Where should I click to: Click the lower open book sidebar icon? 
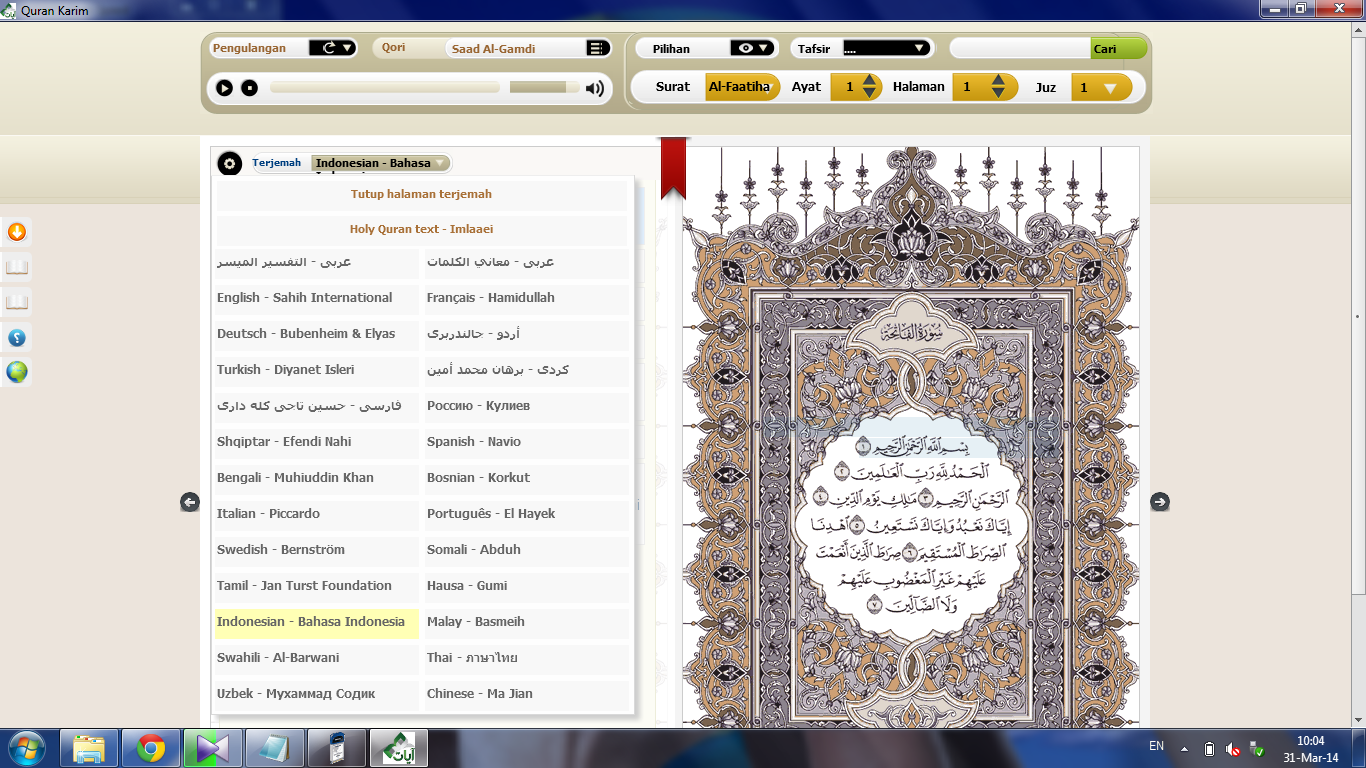click(17, 302)
